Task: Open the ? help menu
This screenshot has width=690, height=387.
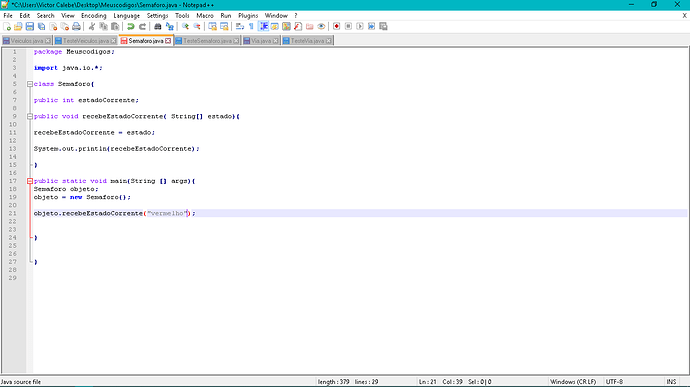Action: click(x=296, y=15)
